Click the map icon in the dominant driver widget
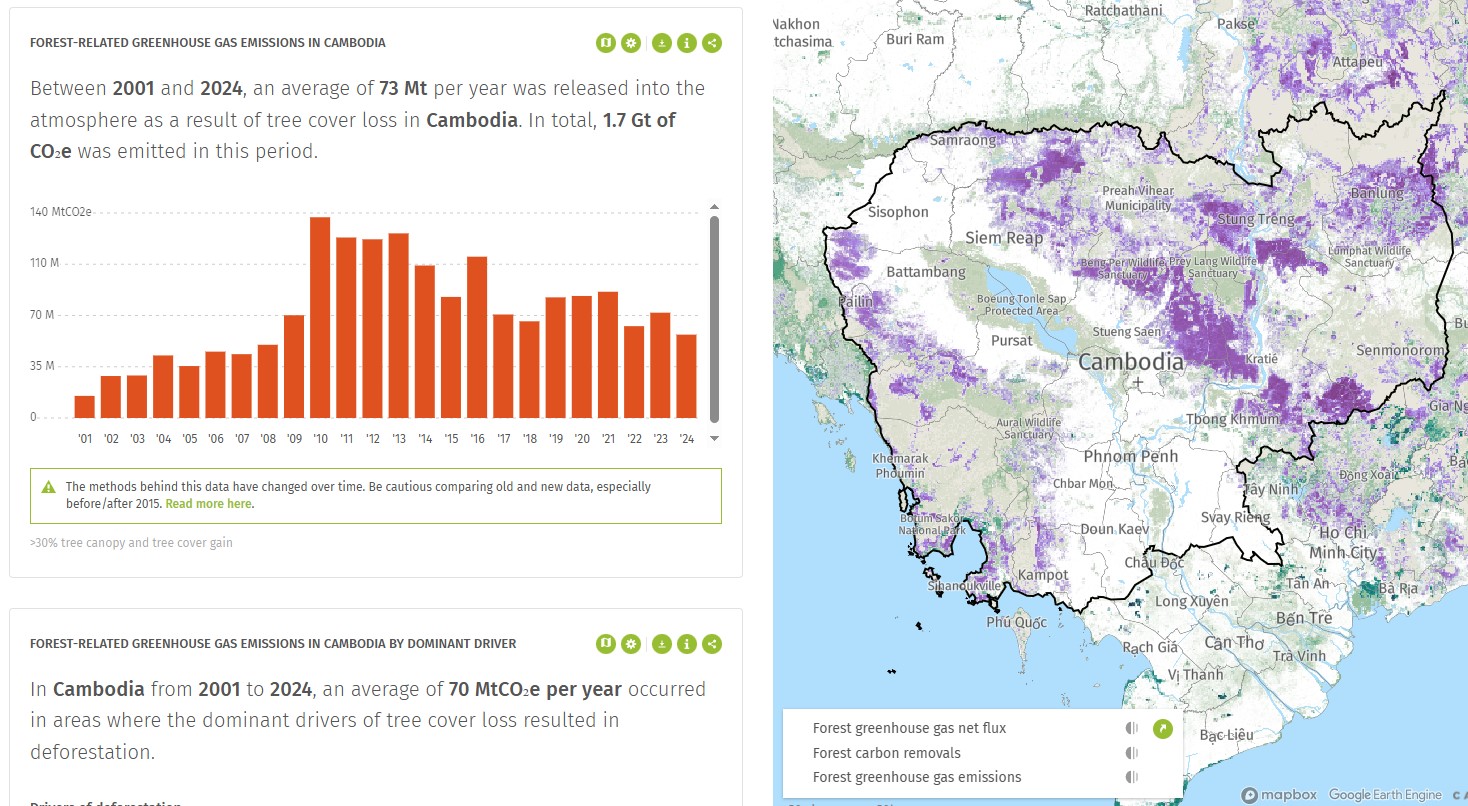 605,644
